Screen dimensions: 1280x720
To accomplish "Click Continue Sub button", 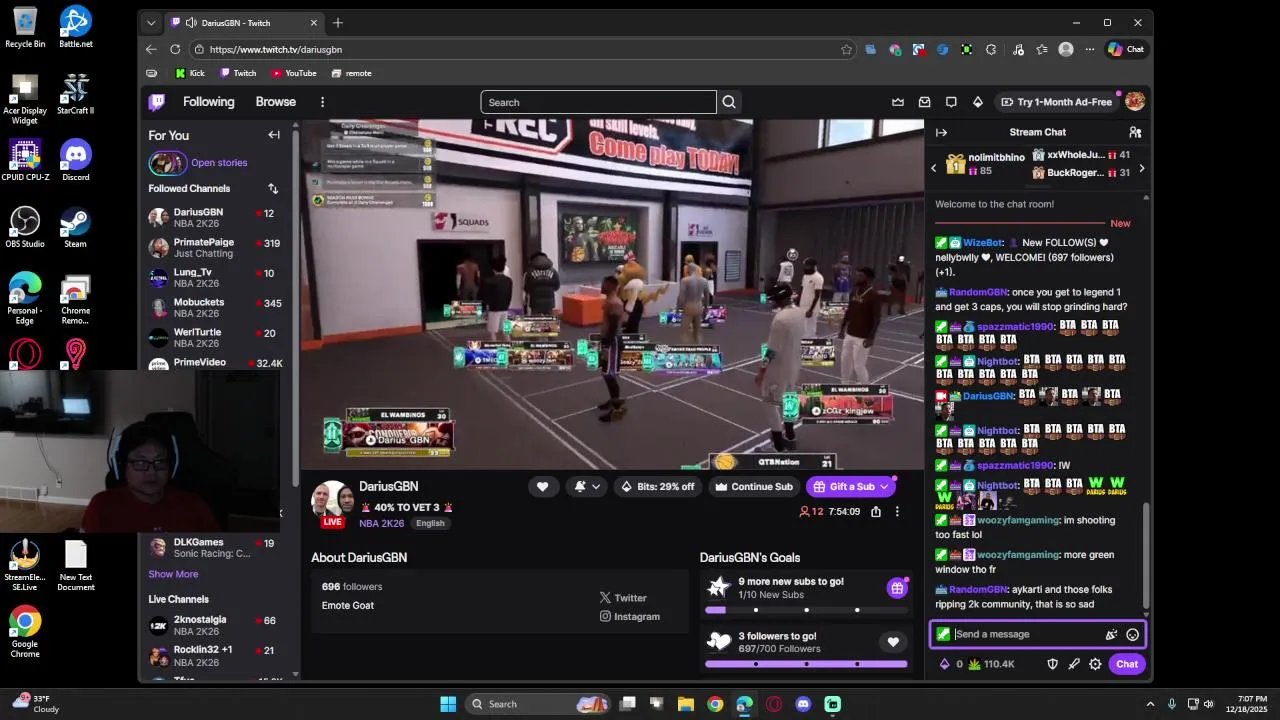I will 754,487.
